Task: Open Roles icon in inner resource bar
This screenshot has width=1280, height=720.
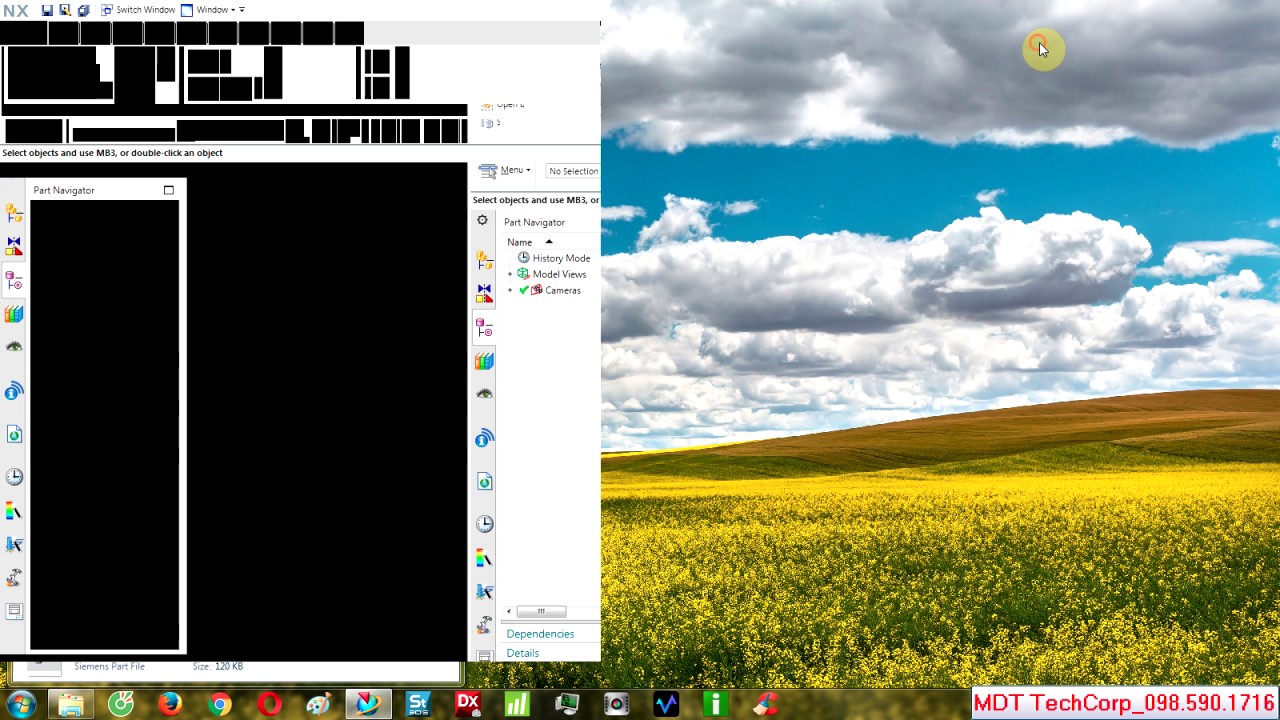Action: (484, 625)
